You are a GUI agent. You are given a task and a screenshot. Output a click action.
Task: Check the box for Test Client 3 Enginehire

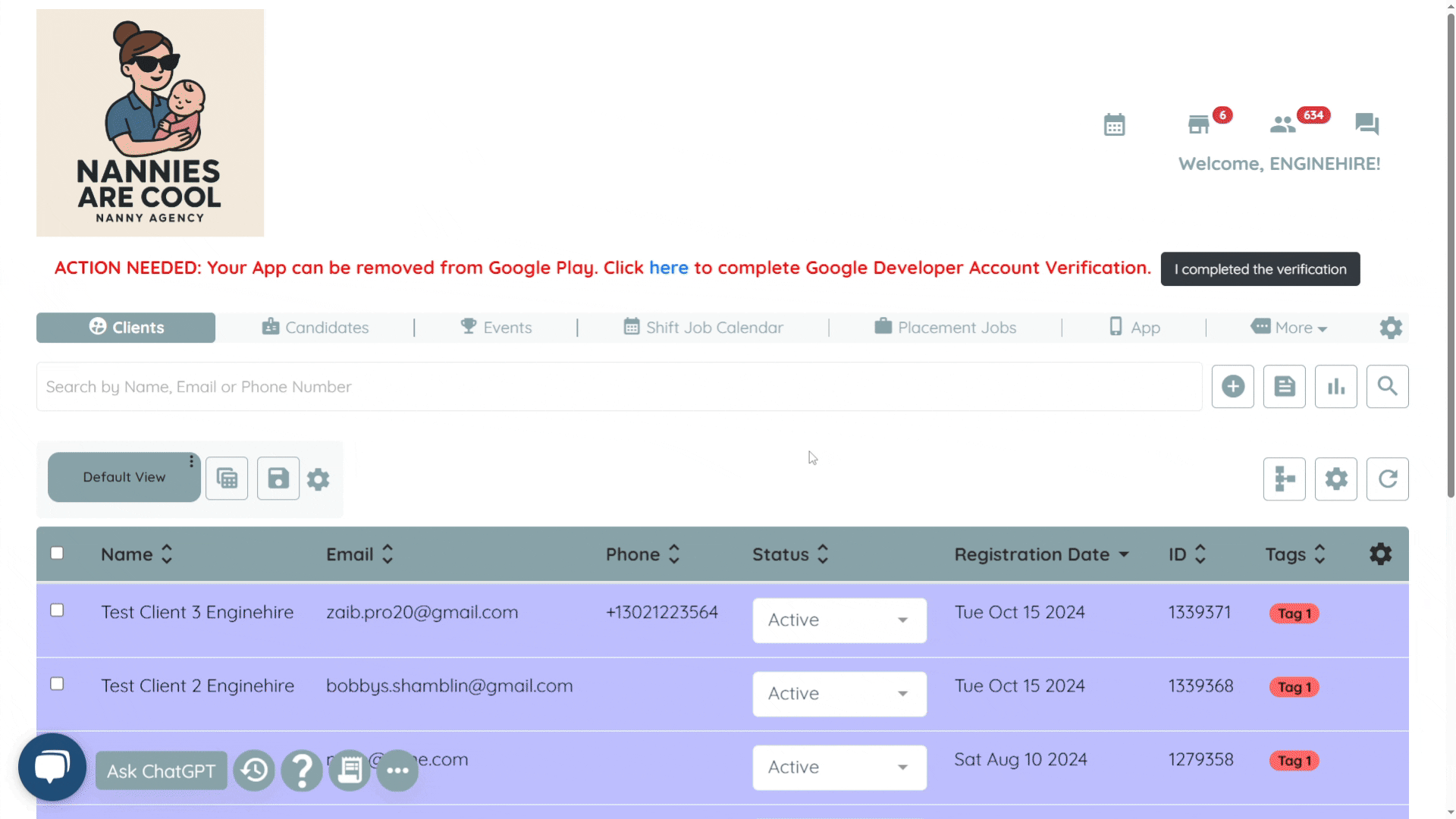57,610
